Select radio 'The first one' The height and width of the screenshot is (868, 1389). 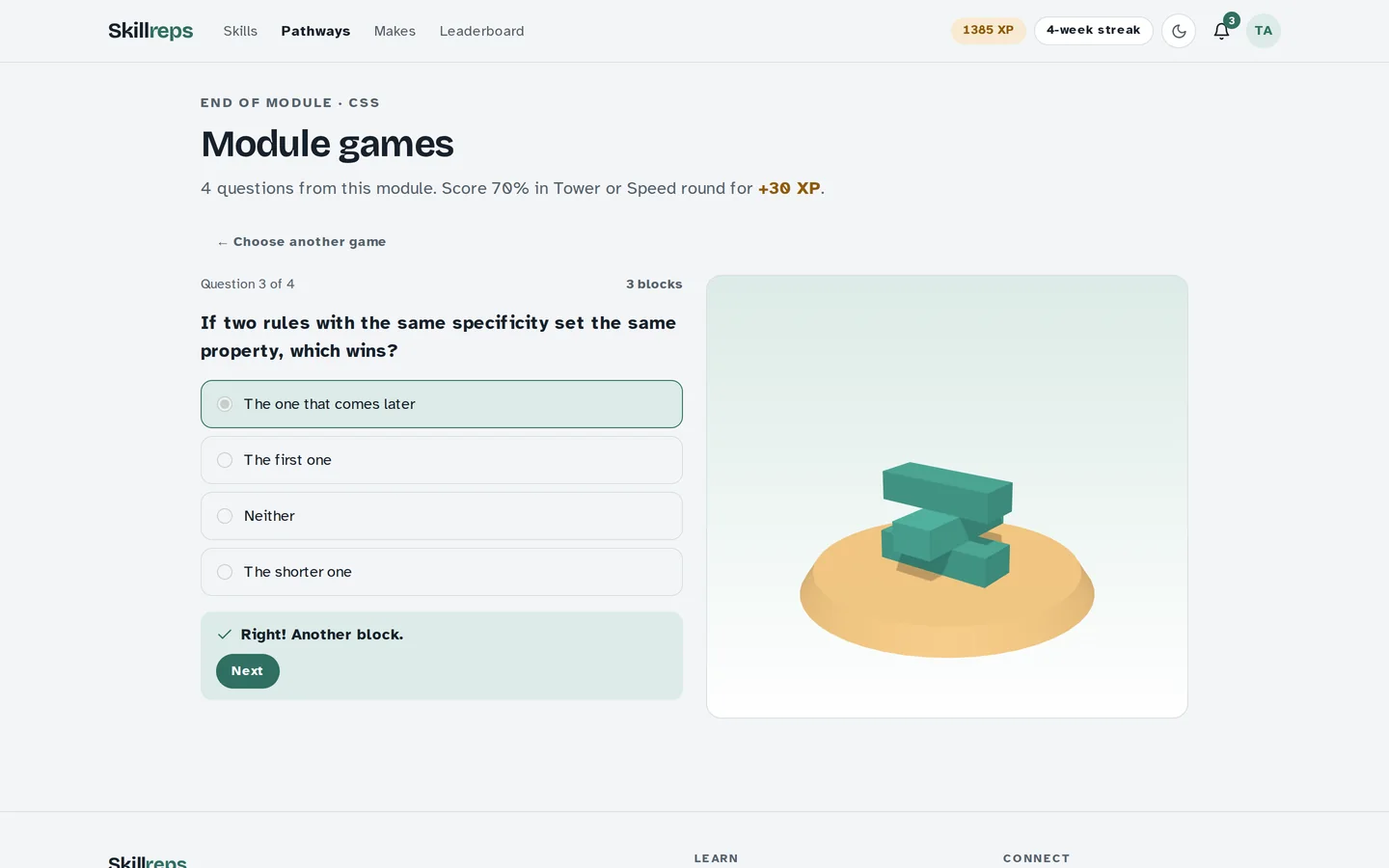point(442,460)
